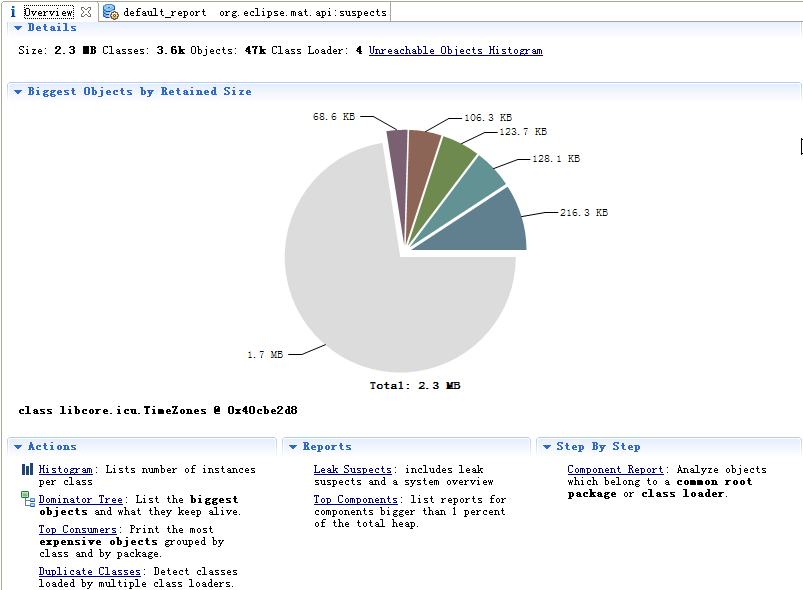
Task: Click the 123.7 KB label
Action: pos(523,132)
